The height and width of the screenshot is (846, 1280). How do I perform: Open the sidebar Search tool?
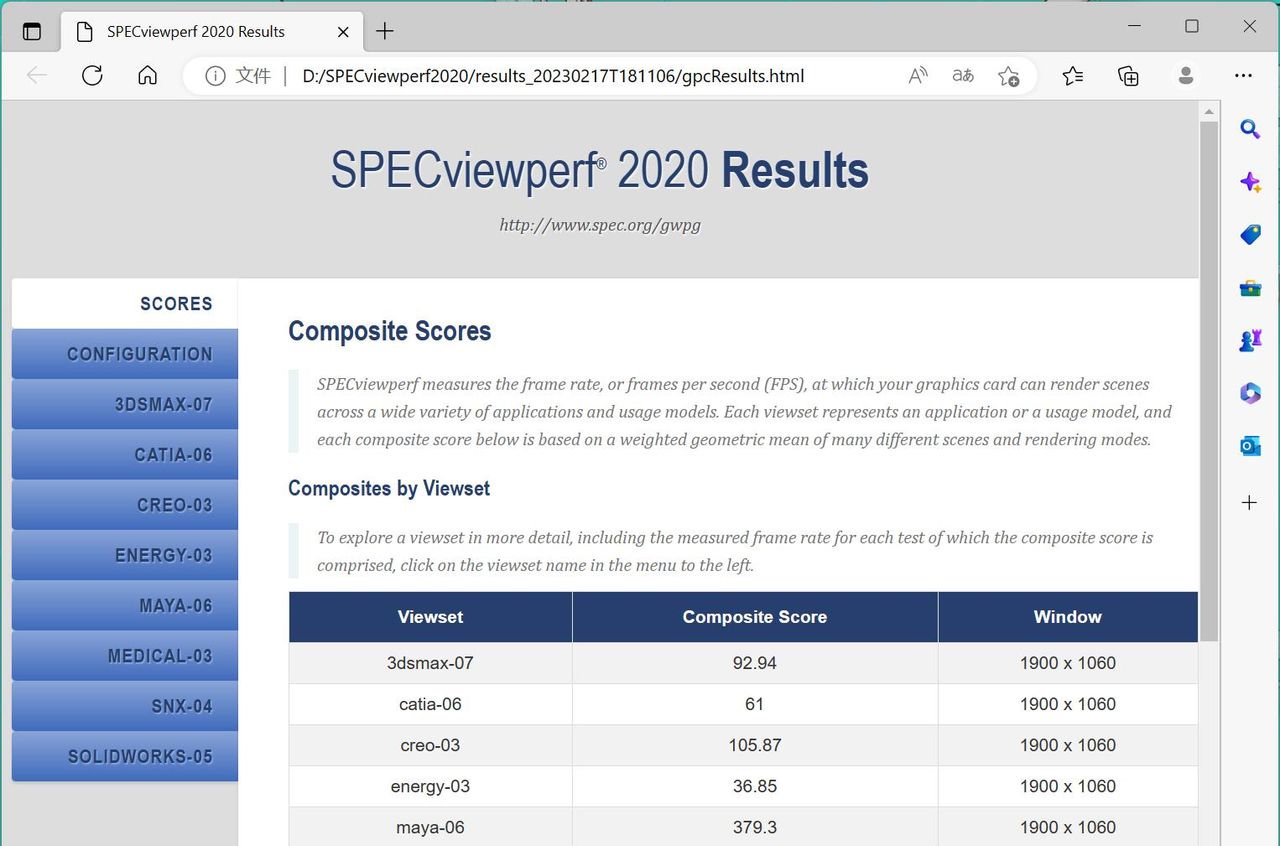click(x=1250, y=129)
